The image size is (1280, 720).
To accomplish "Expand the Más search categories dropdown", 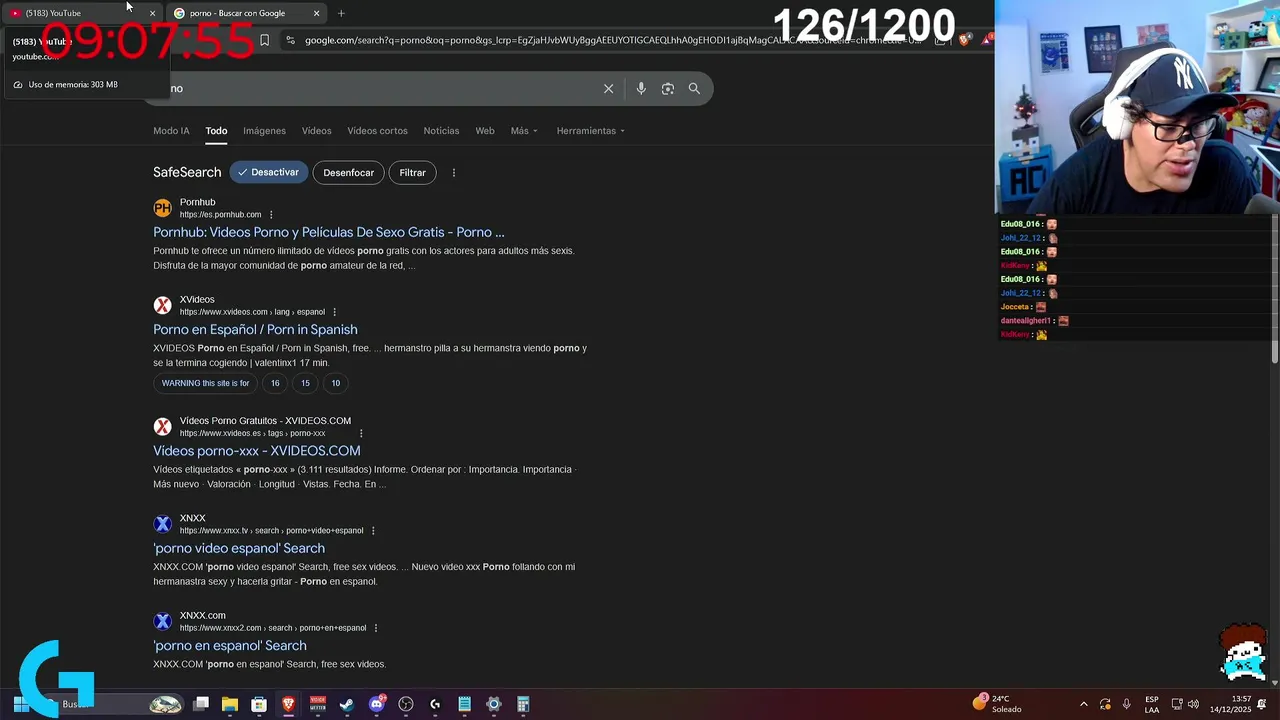I will point(524,131).
